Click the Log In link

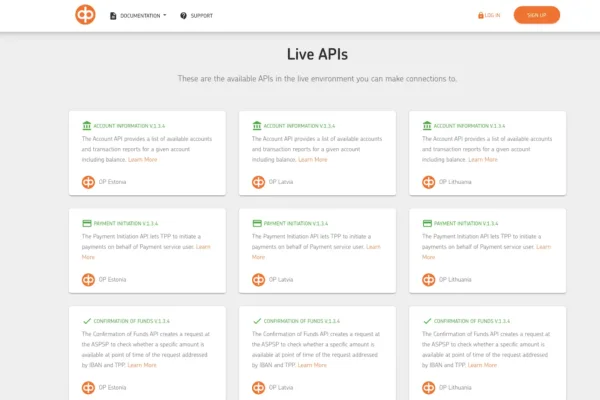489,16
